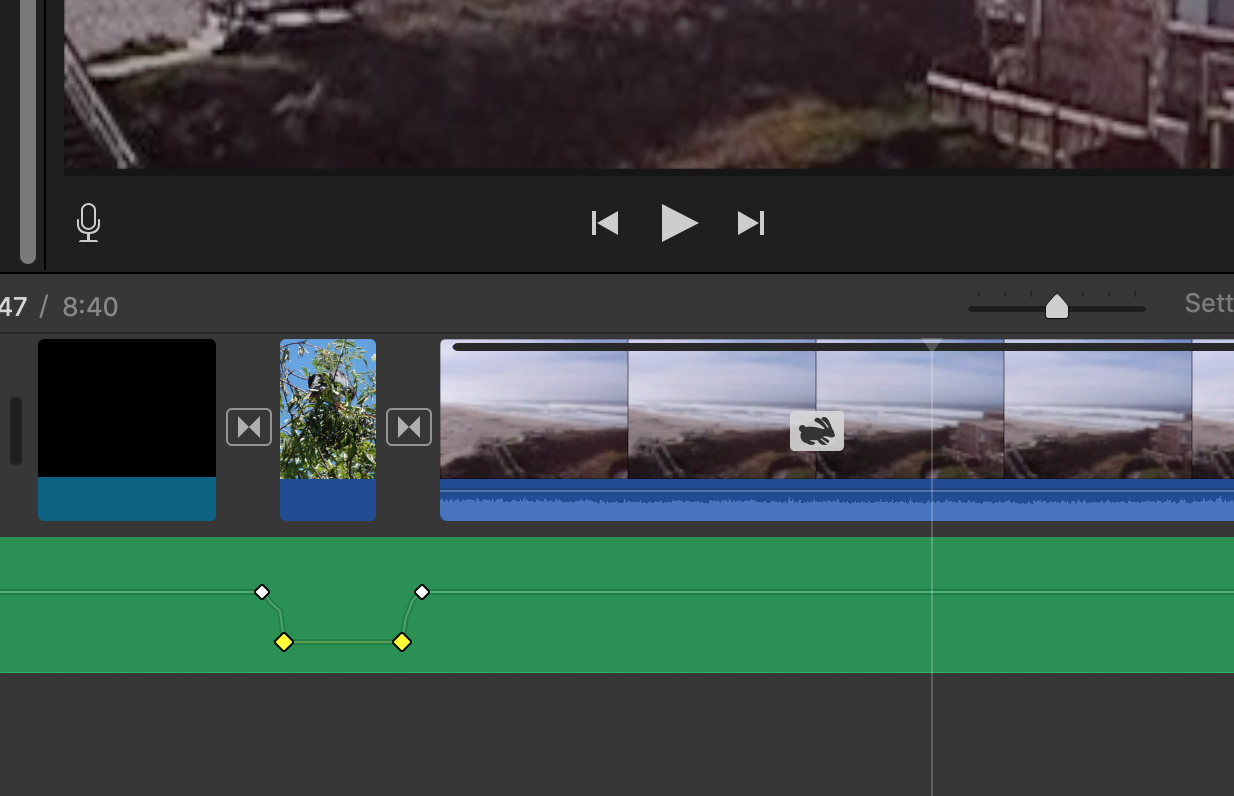Skip to previous clip with back button
1234x796 pixels.
coord(605,223)
